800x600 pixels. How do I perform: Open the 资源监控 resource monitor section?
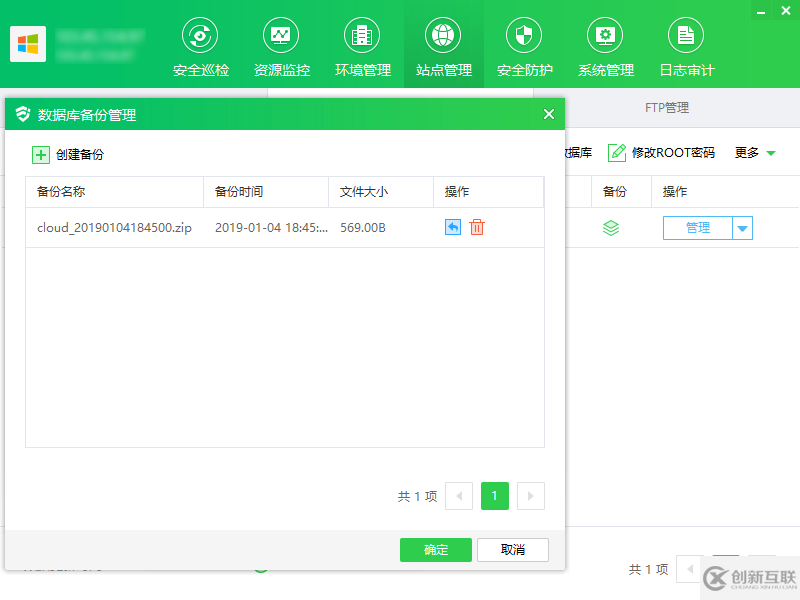(x=281, y=47)
